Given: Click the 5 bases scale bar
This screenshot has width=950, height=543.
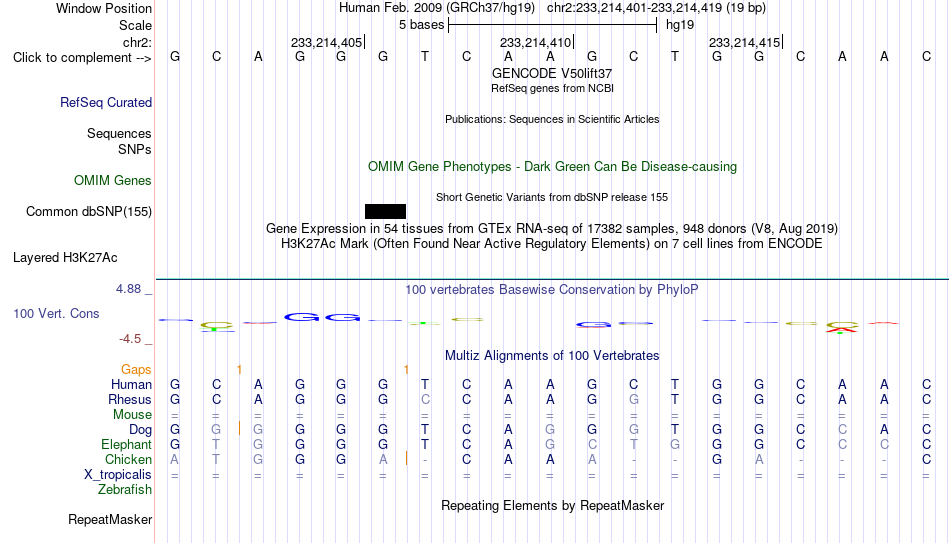Looking at the screenshot, I should 553,25.
